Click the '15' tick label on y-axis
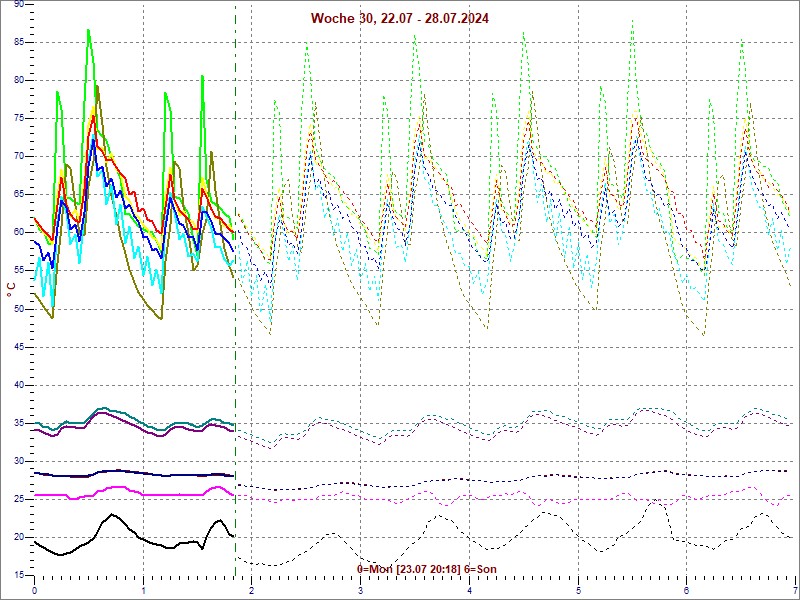 coord(19,575)
